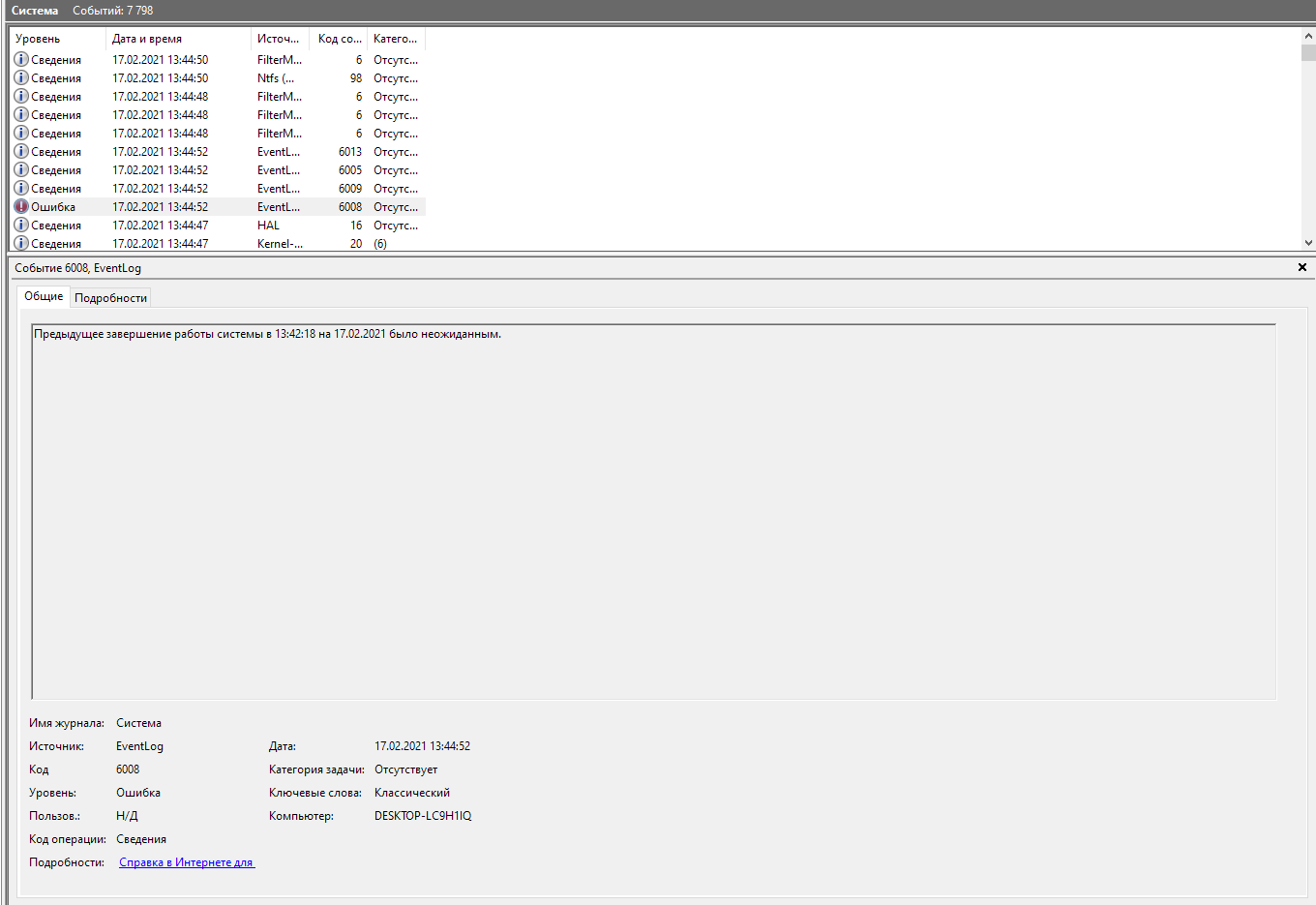Screen dimensions: 1316x905
Task: Click the Событий: 7 798 count in the header
Action: click(x=112, y=11)
